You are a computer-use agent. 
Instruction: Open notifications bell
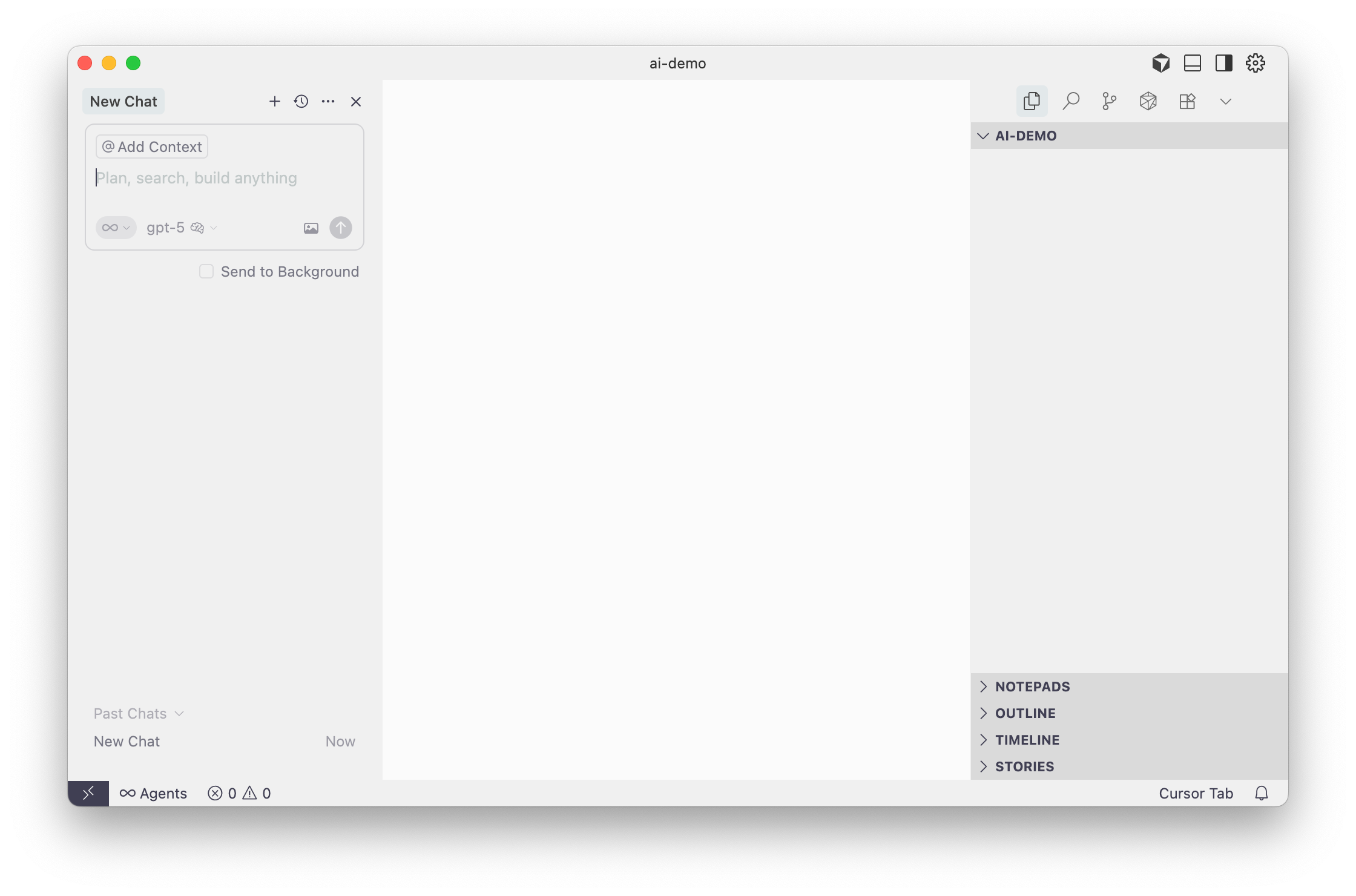[1262, 793]
